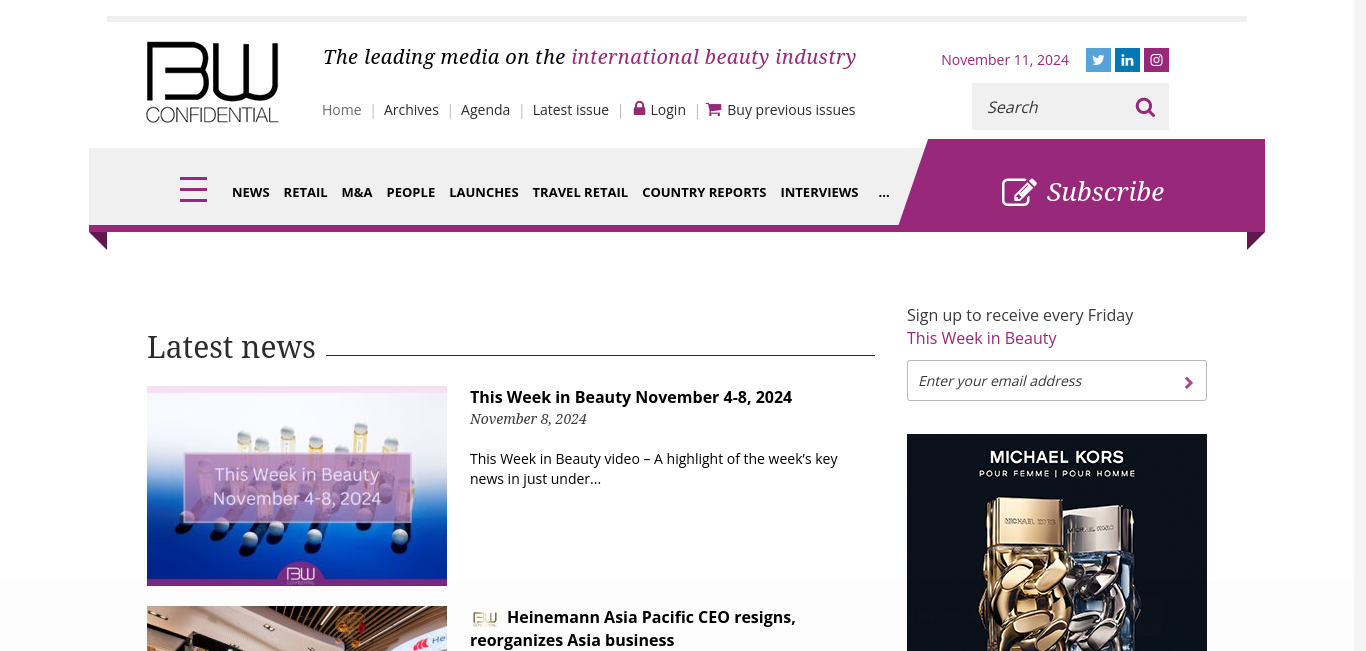Open the INTERVIEWS menu item
Image resolution: width=1366 pixels, height=651 pixels.
tap(819, 192)
